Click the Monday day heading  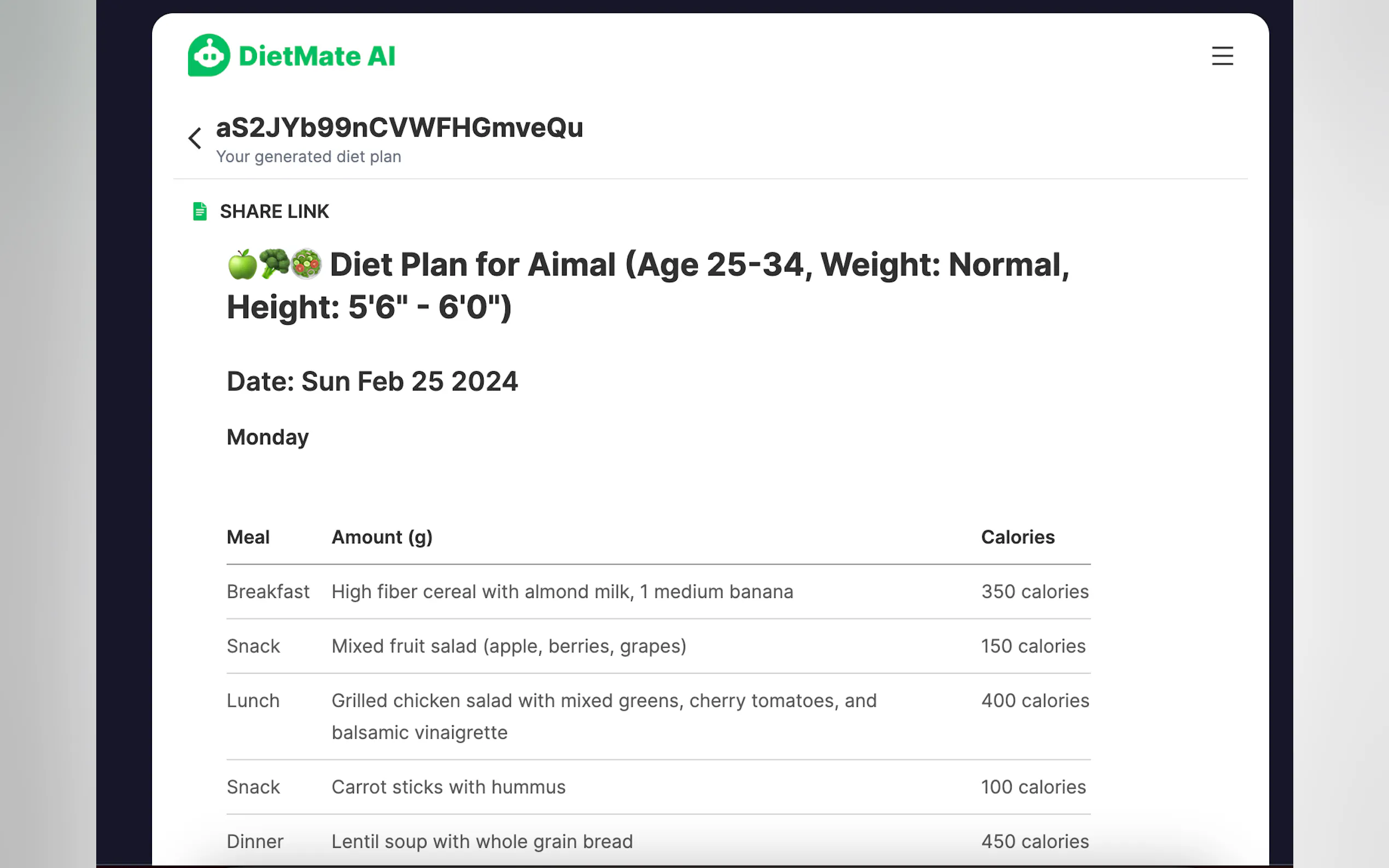[x=267, y=437]
